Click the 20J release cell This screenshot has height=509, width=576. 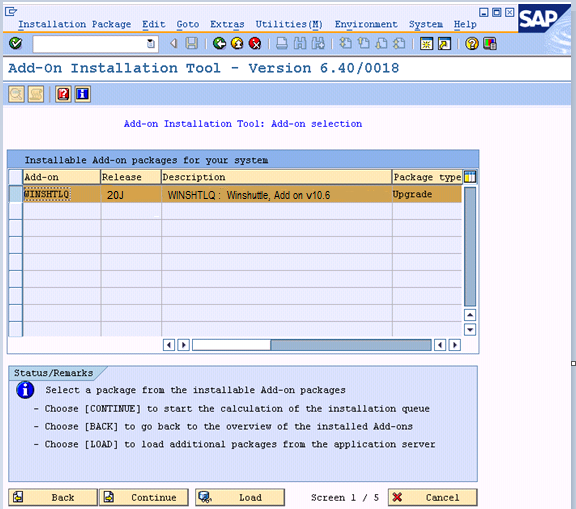131,194
